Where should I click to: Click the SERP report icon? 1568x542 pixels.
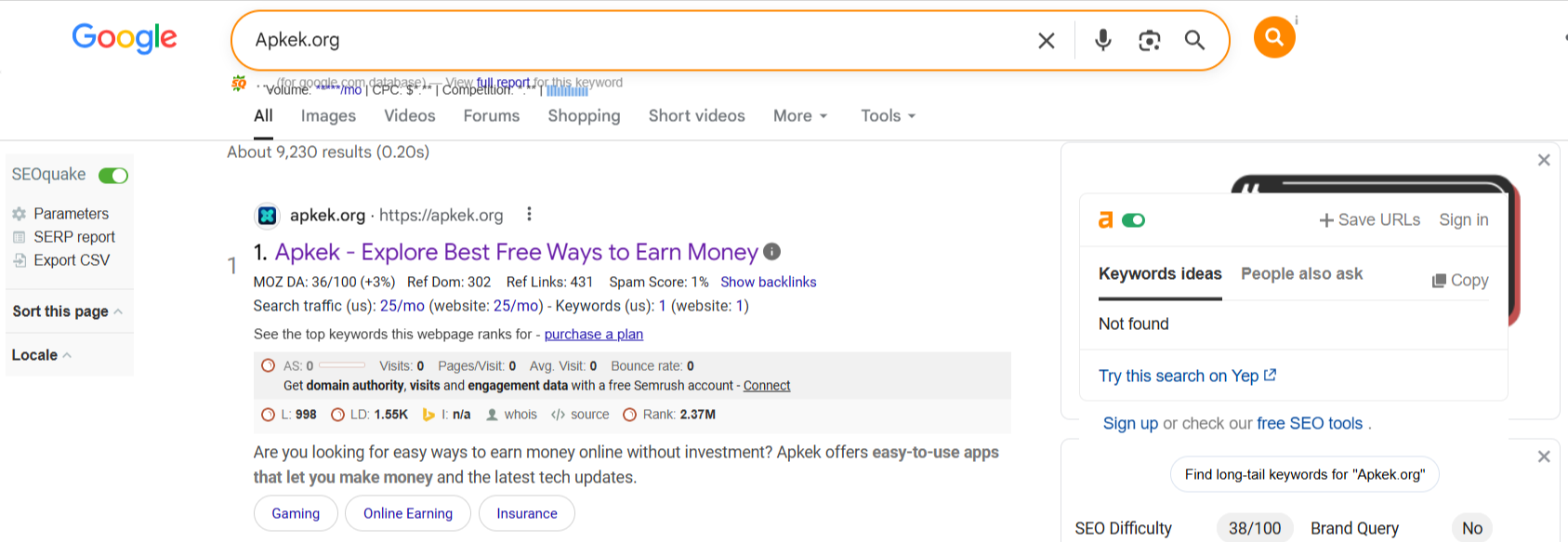(x=19, y=237)
